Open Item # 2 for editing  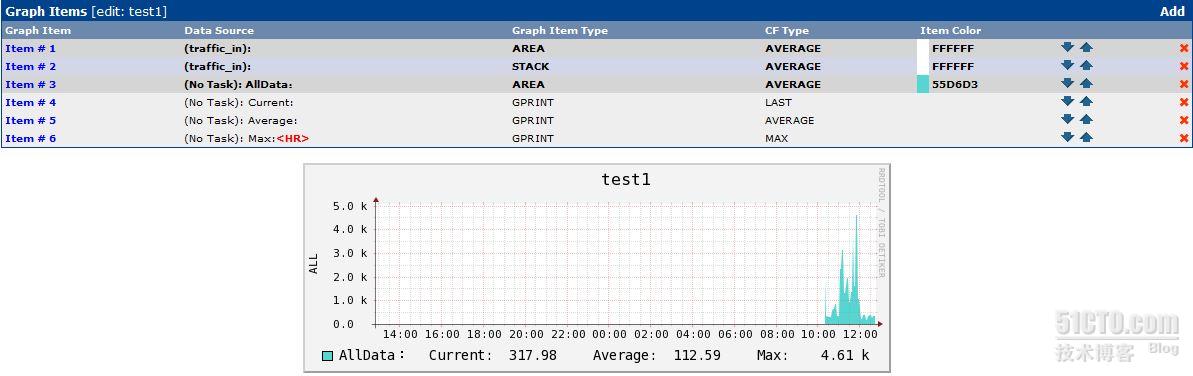(x=30, y=66)
